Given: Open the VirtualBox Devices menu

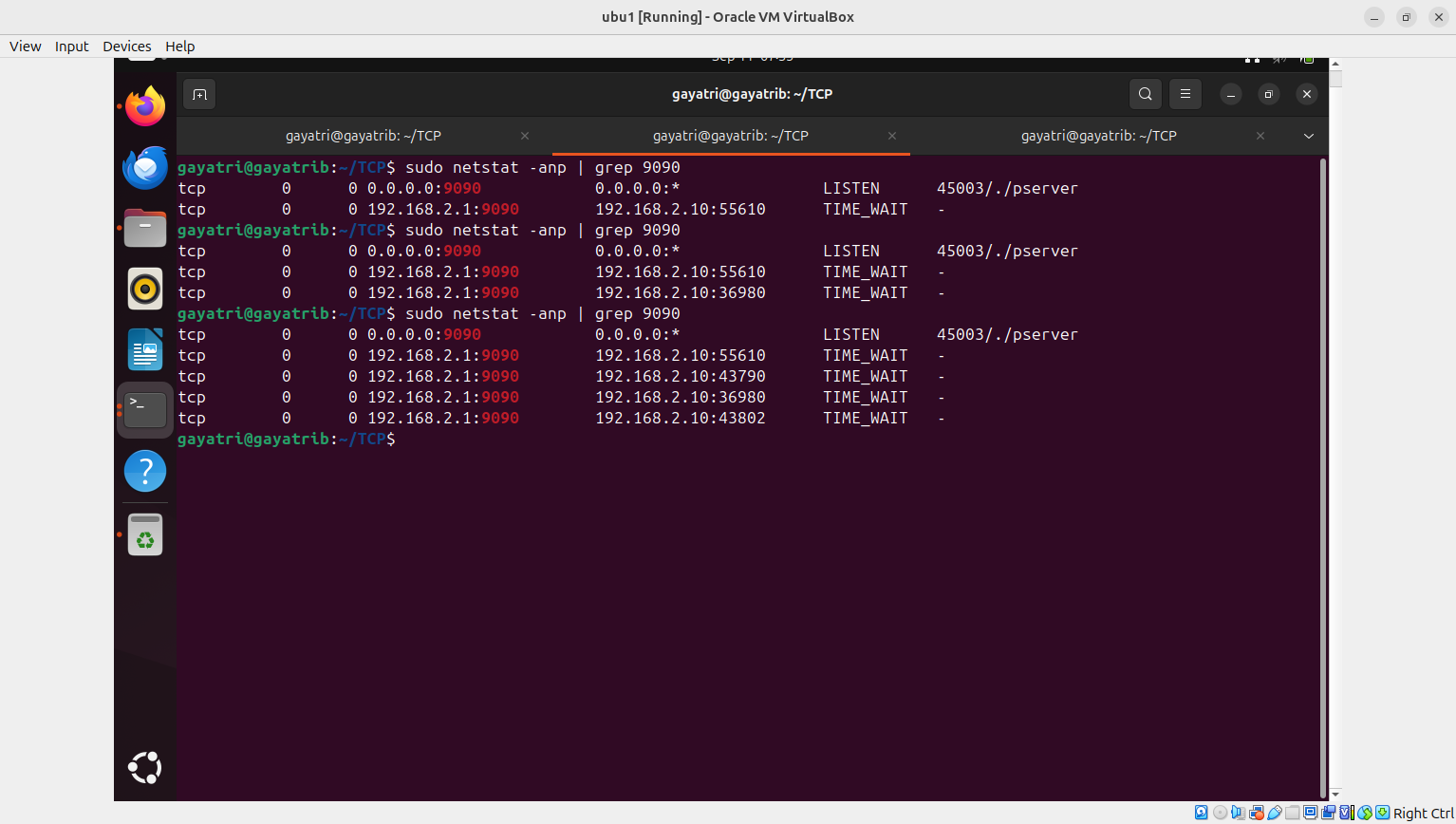Looking at the screenshot, I should pyautogui.click(x=126, y=47).
